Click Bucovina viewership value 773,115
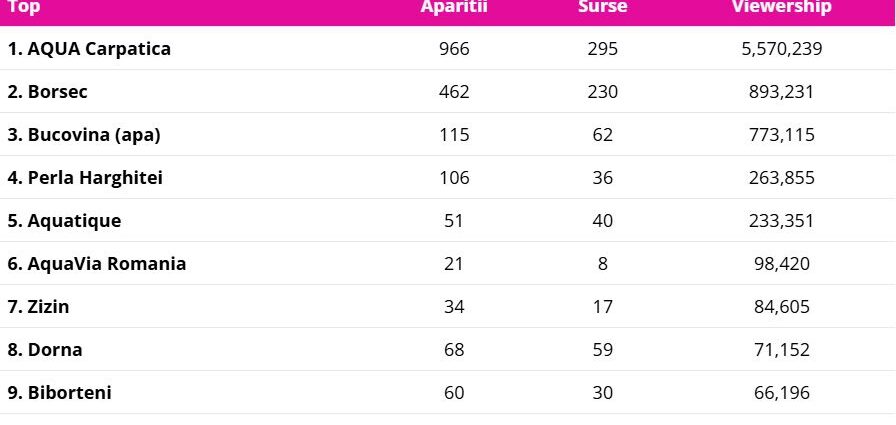The height and width of the screenshot is (425, 896). 781,135
